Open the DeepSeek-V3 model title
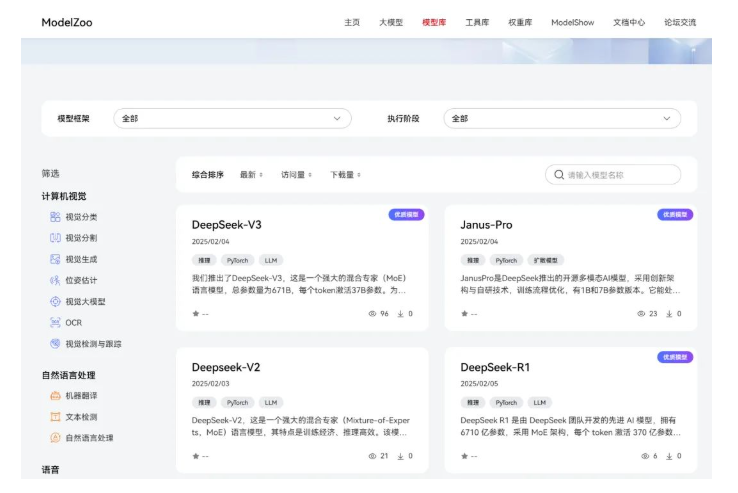Viewport: 738px width, 493px height. tap(226, 225)
